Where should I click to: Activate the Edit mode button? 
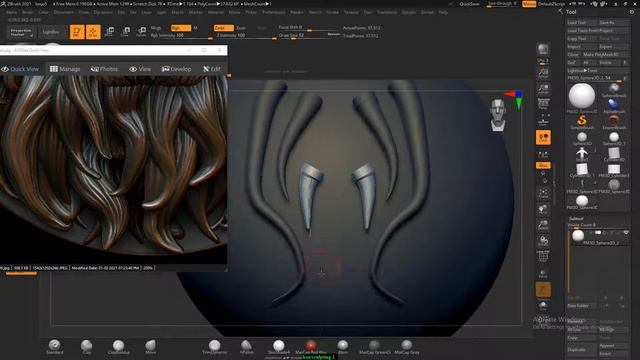[x=77, y=32]
